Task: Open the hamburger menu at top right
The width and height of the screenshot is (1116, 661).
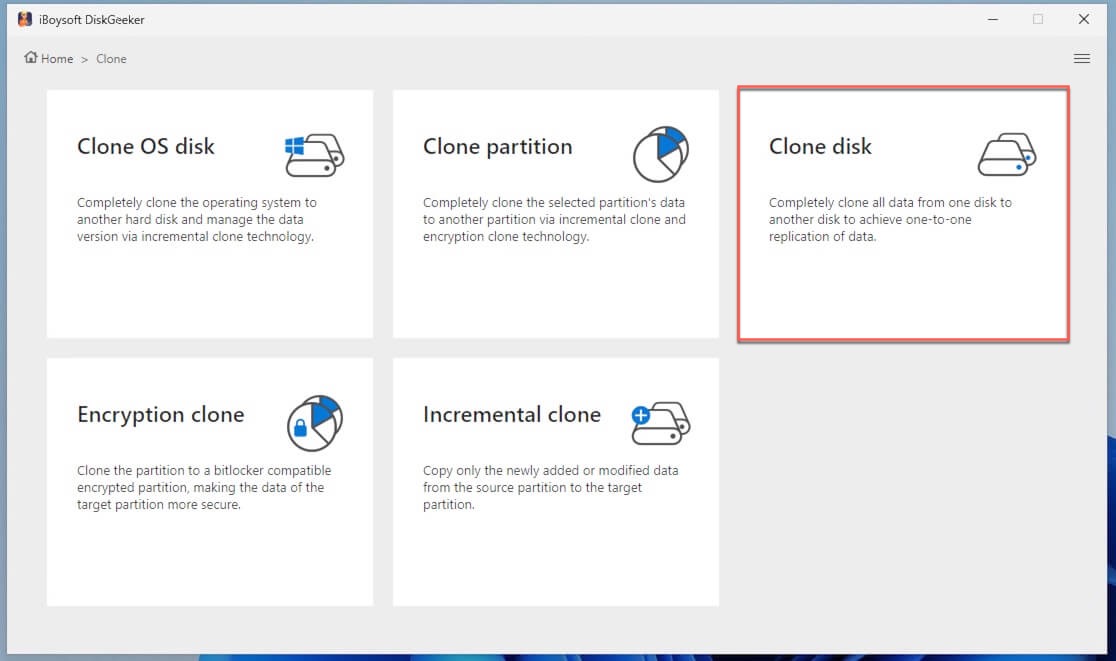Action: click(x=1081, y=58)
